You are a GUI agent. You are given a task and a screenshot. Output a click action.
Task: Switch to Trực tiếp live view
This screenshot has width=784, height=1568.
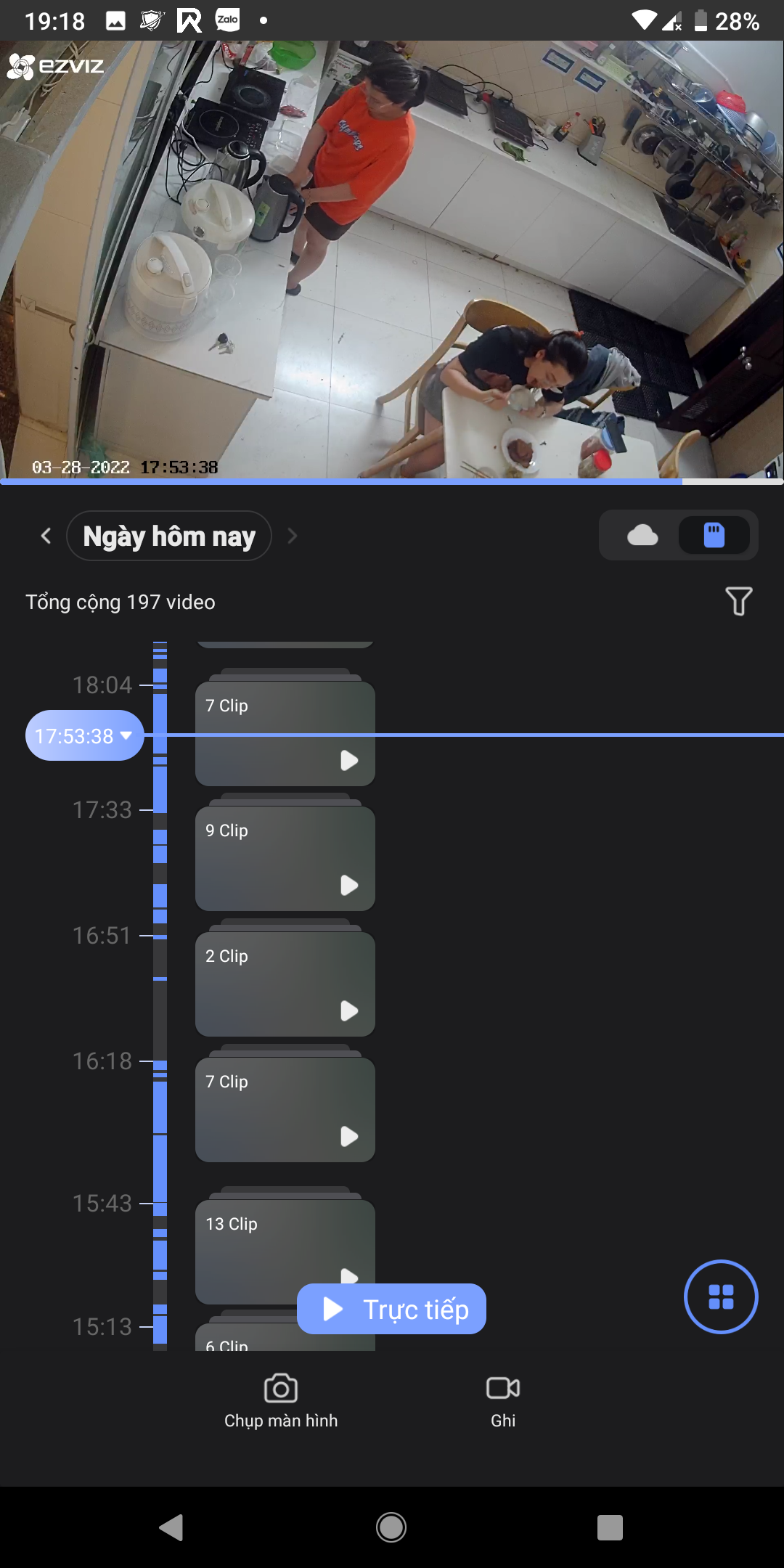pos(391,1309)
